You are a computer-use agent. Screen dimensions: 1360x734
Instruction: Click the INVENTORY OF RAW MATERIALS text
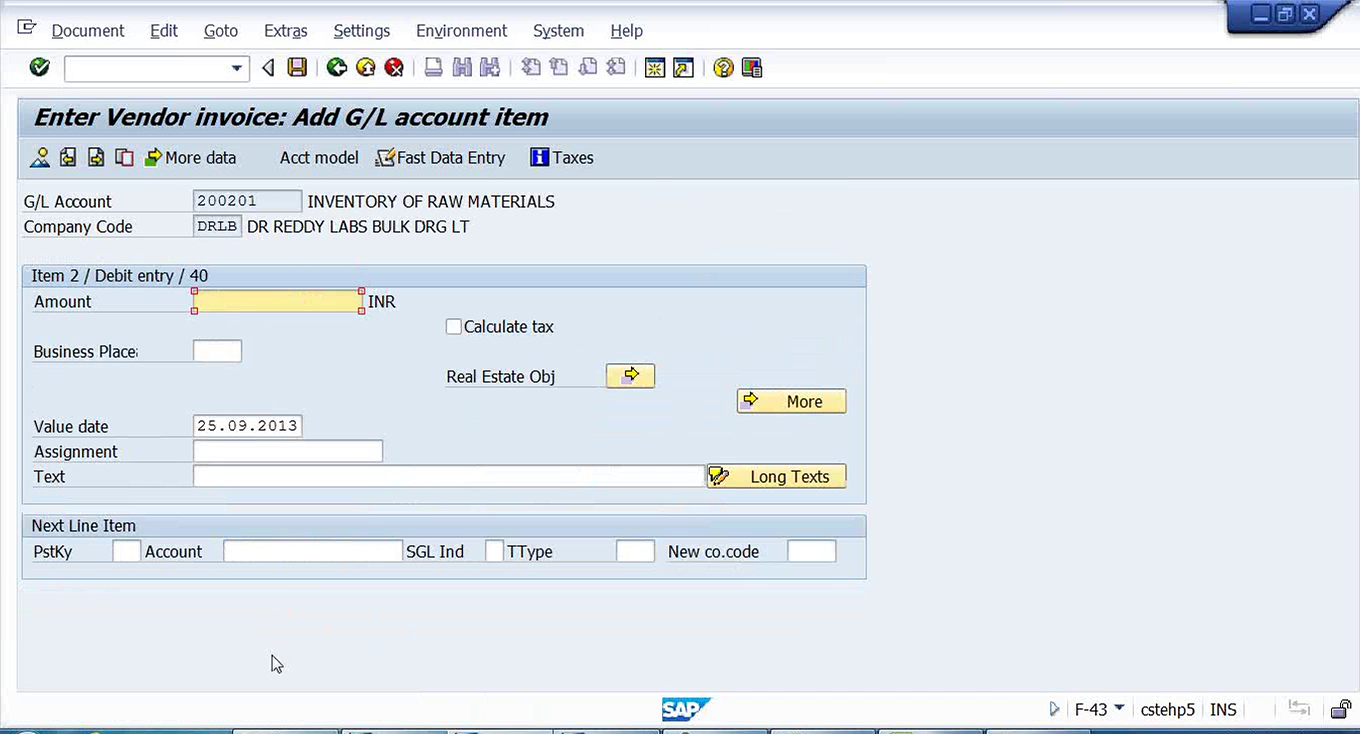point(431,201)
